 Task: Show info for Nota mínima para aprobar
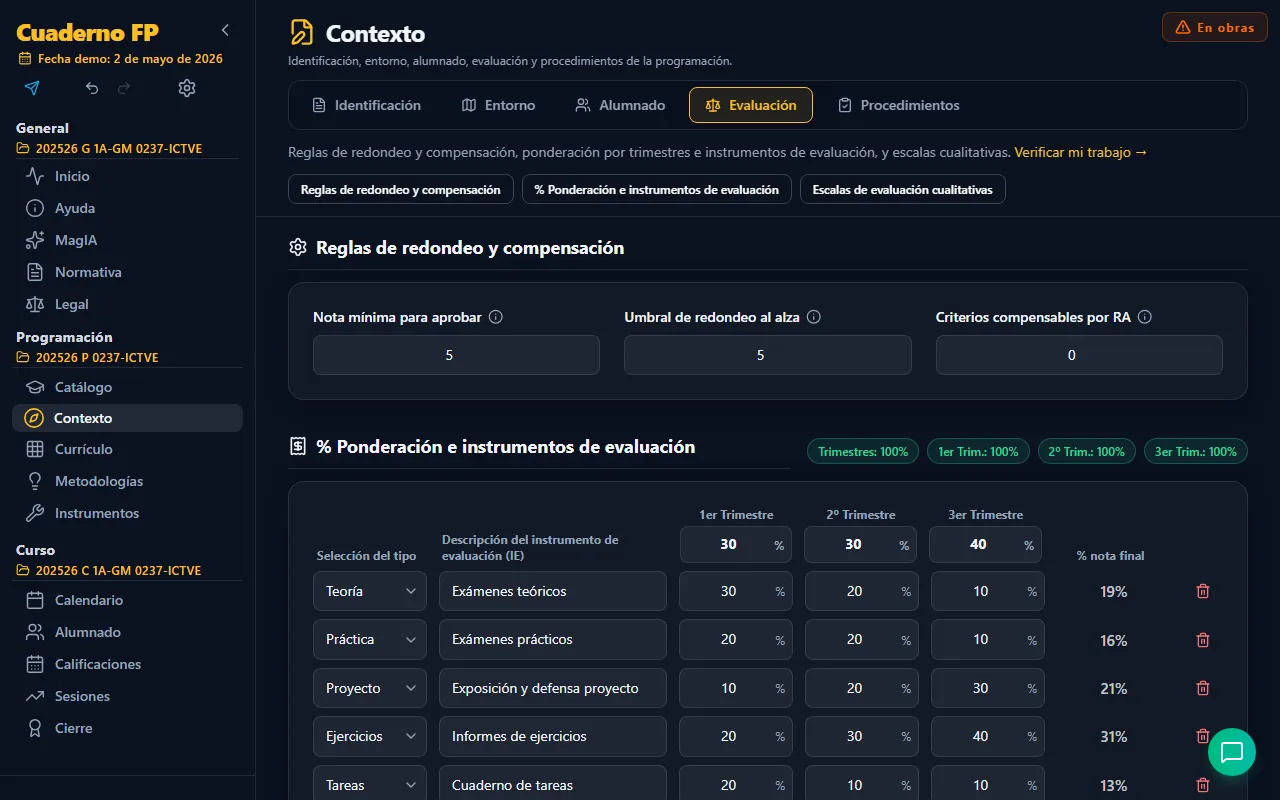coord(496,317)
